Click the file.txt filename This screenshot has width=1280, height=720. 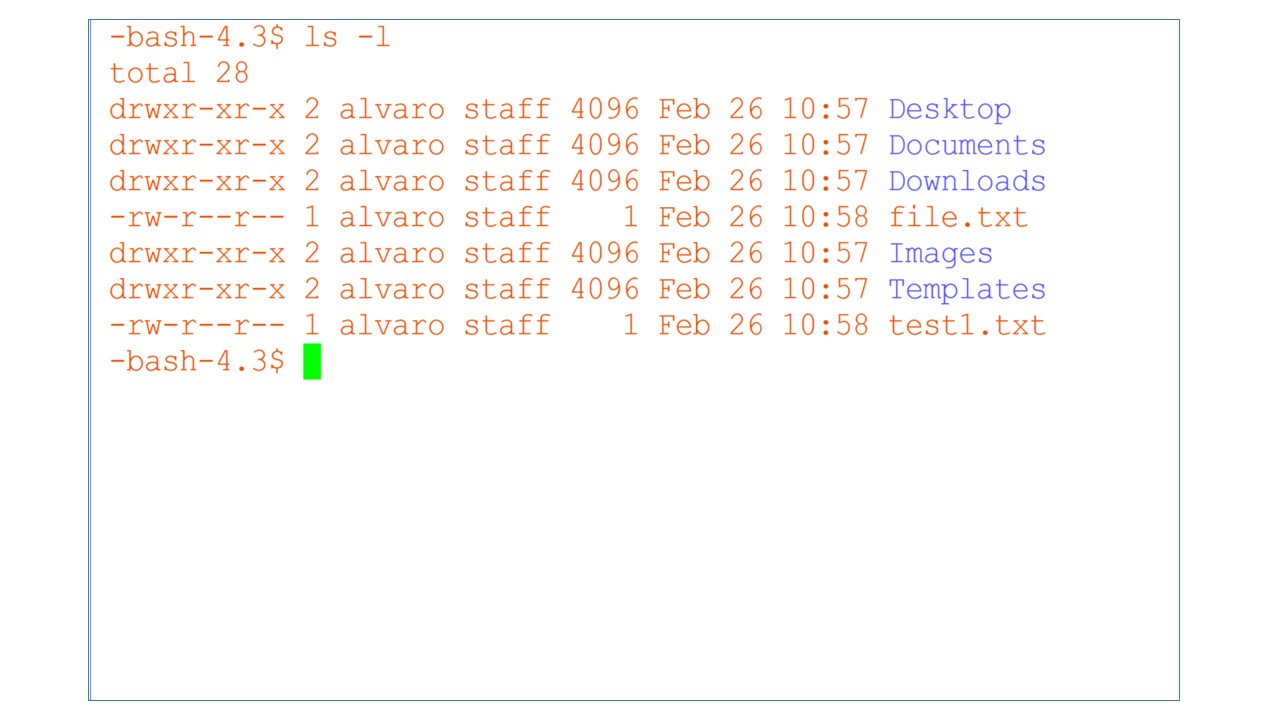click(958, 217)
